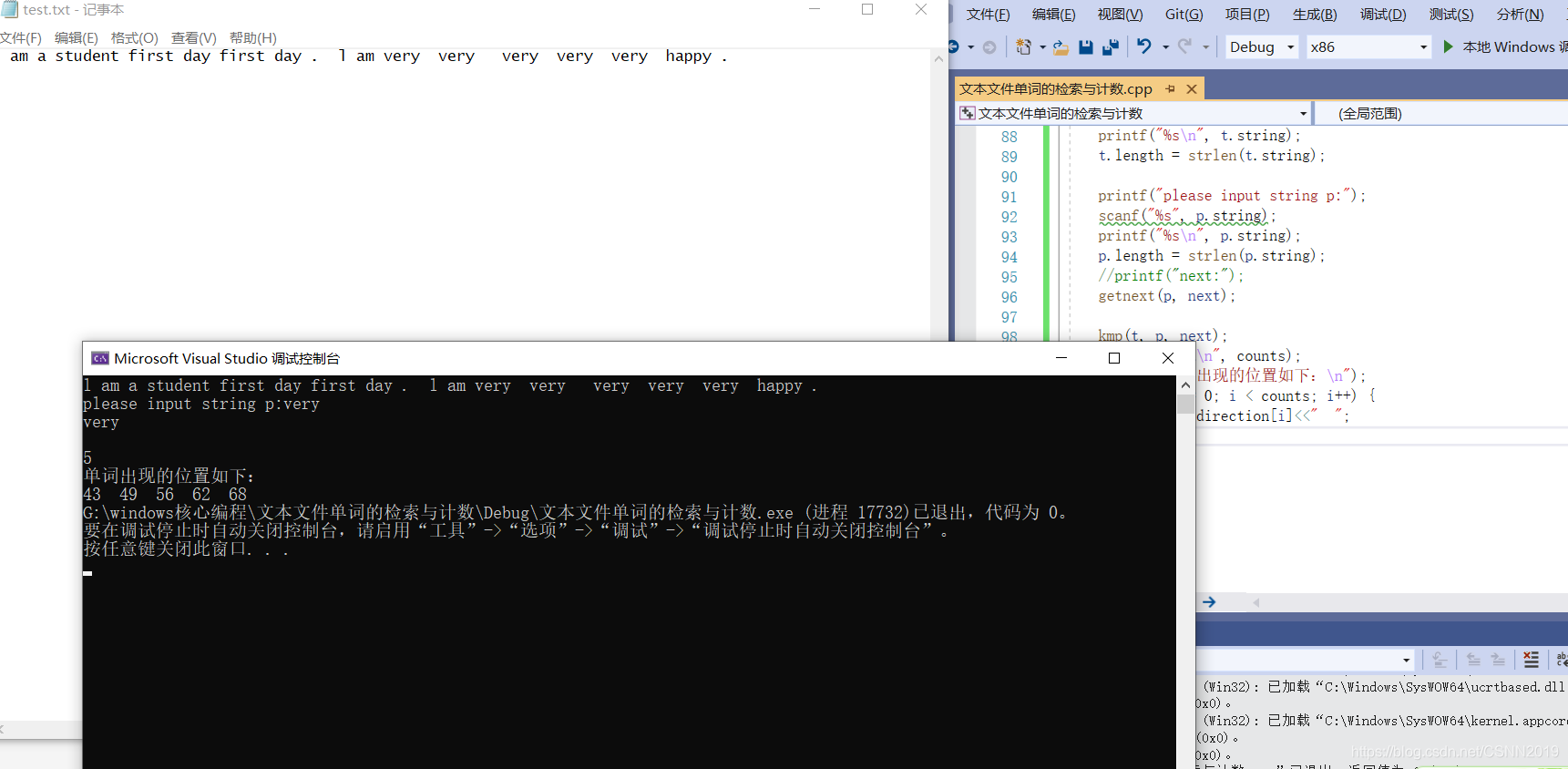1568x769 pixels.
Task: Open the output source dropdown
Action: tap(1407, 660)
